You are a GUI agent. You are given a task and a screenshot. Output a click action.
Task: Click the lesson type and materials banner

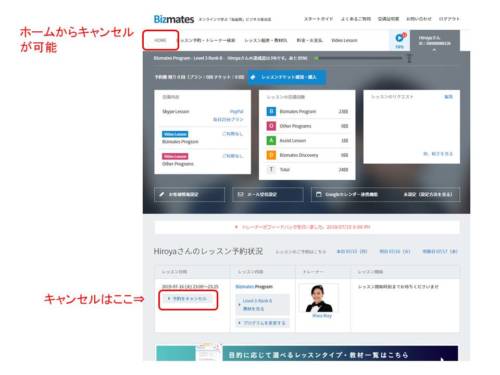pos(307,353)
